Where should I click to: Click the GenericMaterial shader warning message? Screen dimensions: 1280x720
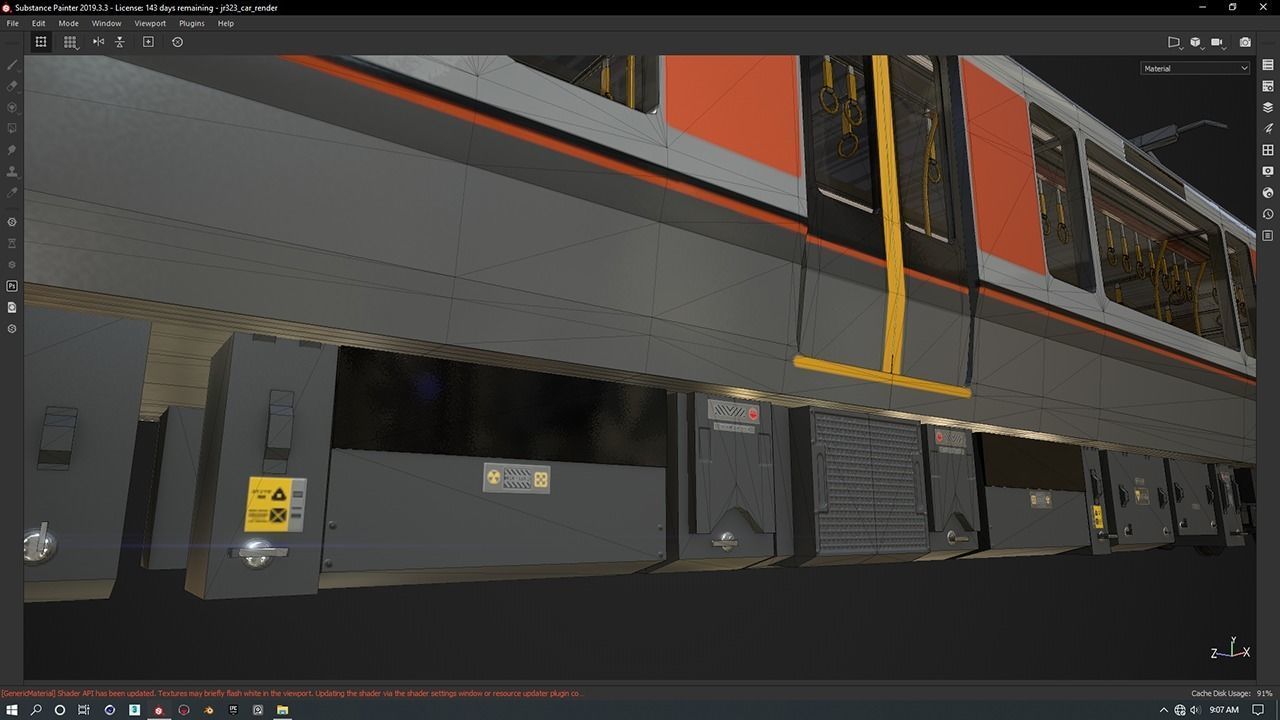point(290,692)
